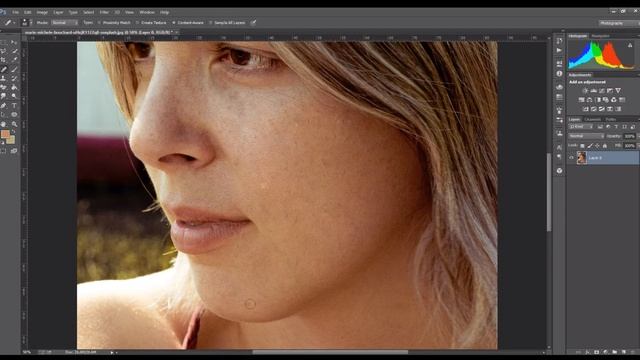Select the Eyedropper tool
Viewport: 640px width, 360px height.
pos(14,60)
